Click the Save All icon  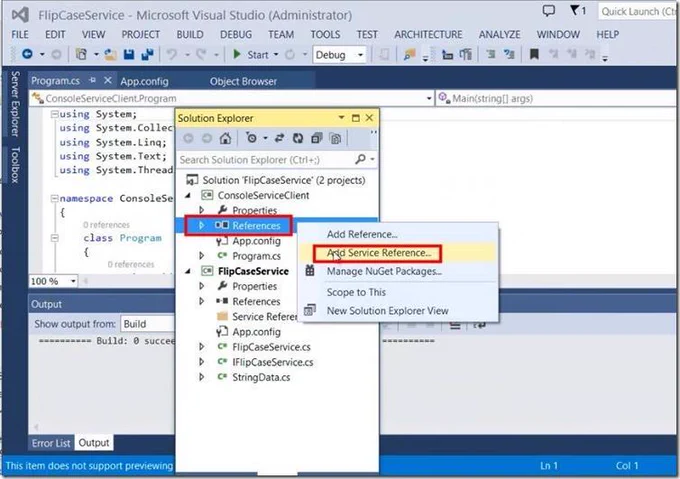tap(147, 54)
